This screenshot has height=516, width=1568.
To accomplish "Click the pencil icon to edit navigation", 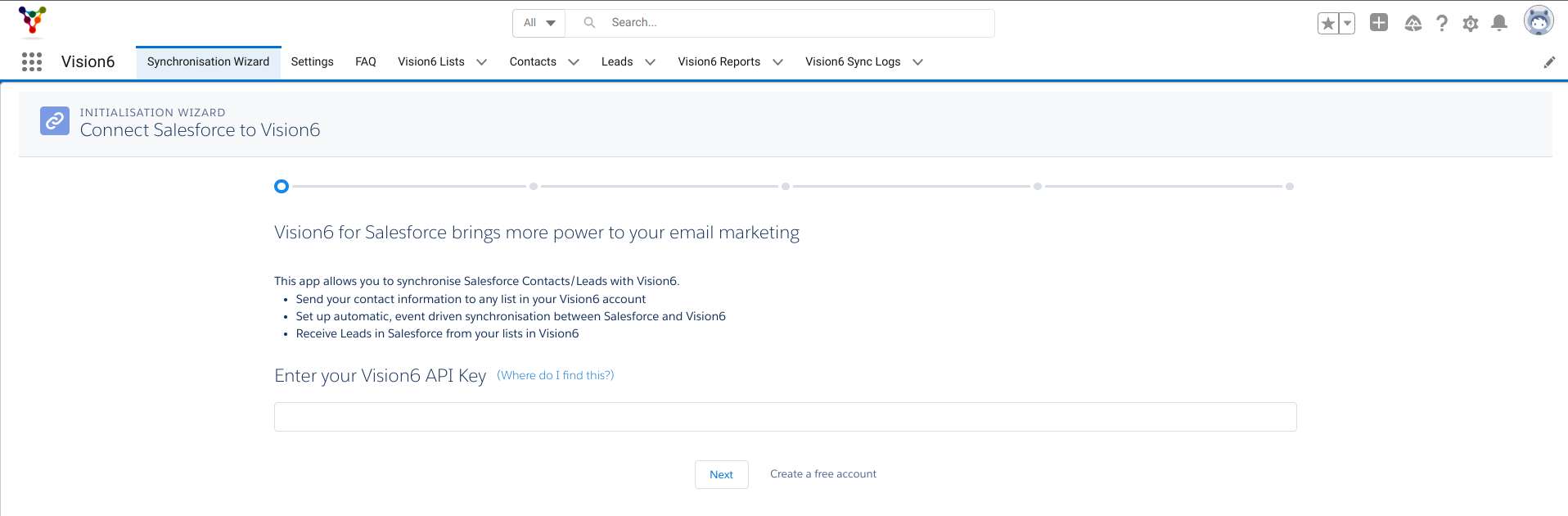I will tap(1549, 62).
